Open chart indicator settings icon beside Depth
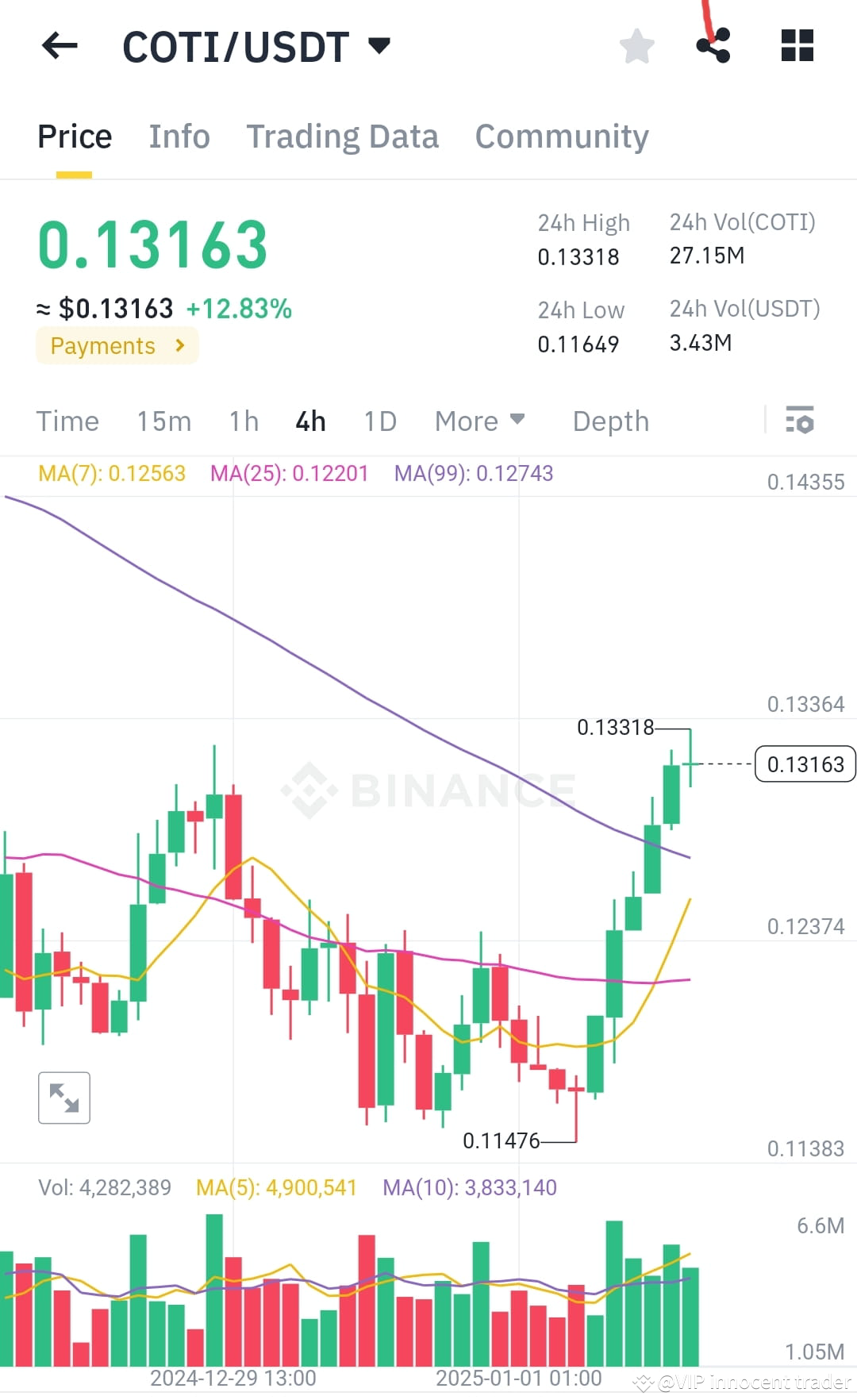This screenshot has height=1400, width=857. point(800,421)
